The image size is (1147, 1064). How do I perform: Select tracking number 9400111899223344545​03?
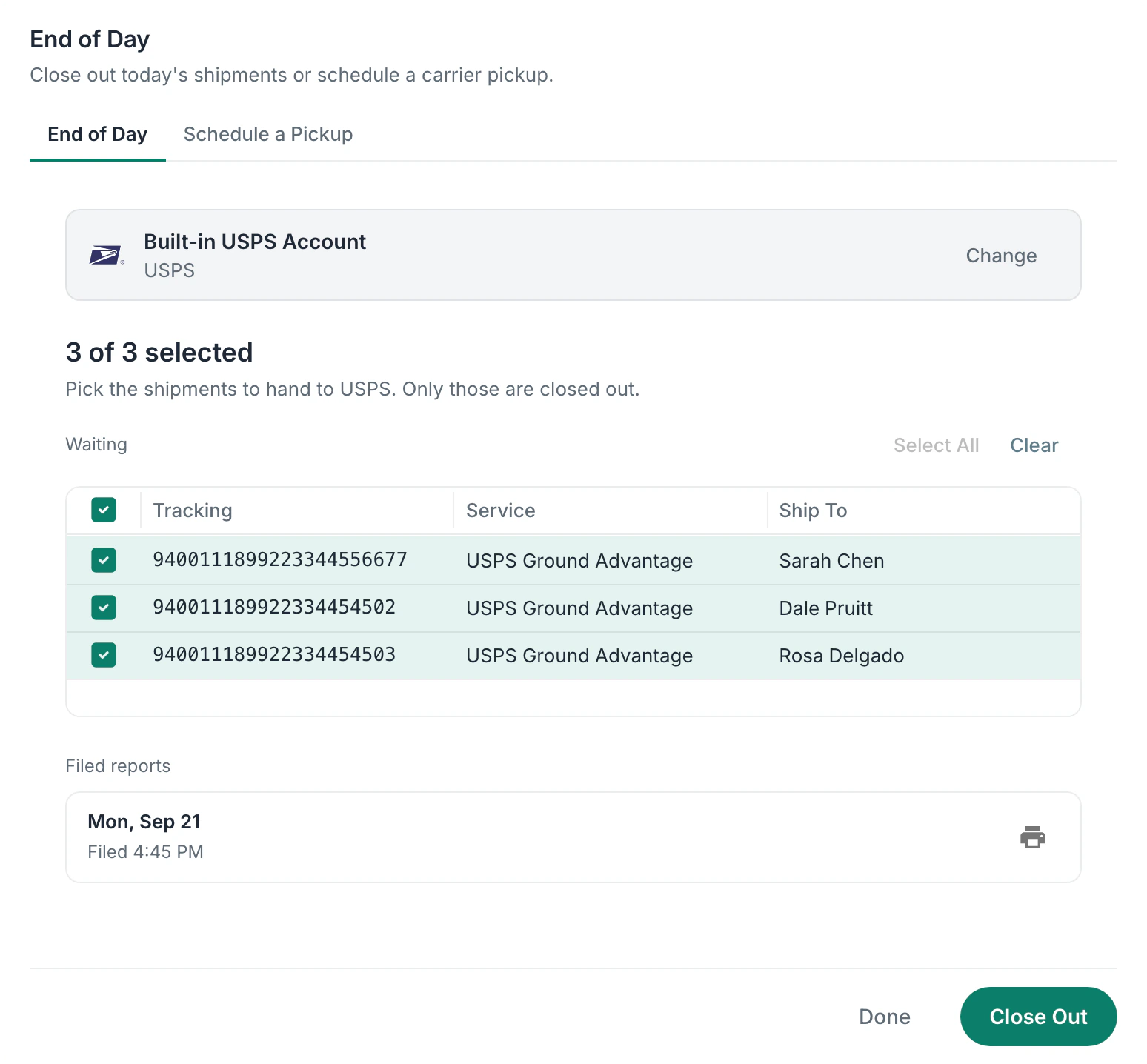pos(274,655)
